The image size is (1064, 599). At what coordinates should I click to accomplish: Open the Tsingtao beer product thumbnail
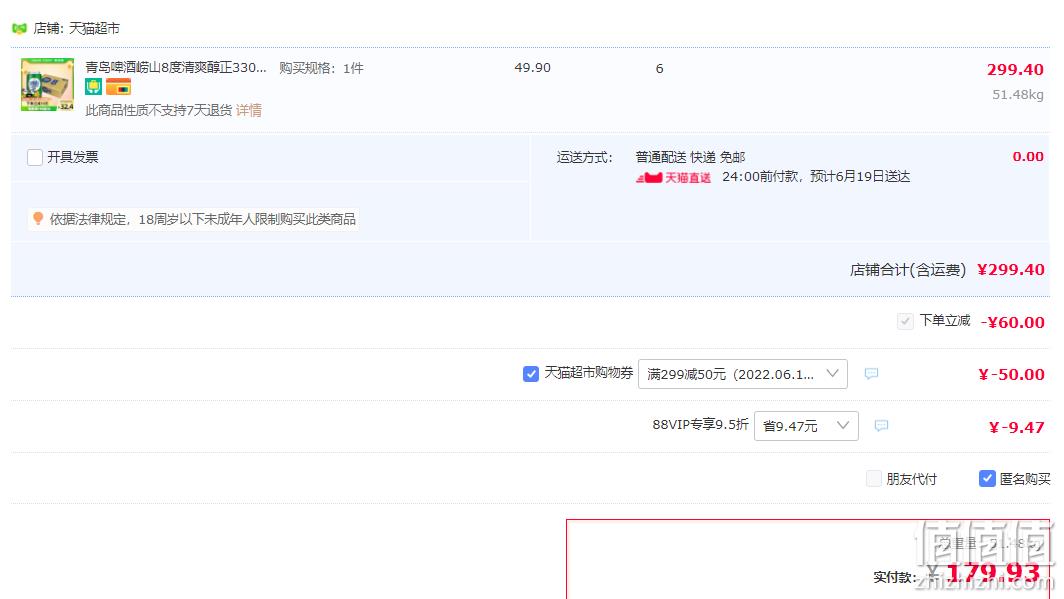[x=48, y=85]
